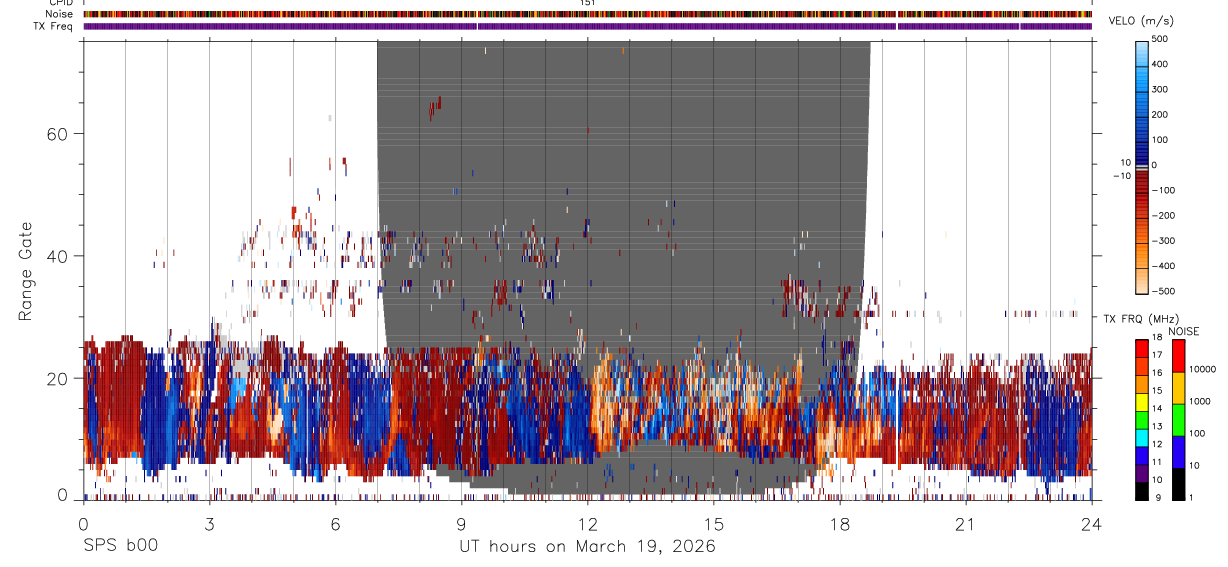Click the NOISE legend title
The width and height of the screenshot is (1228, 567).
coord(1183,331)
